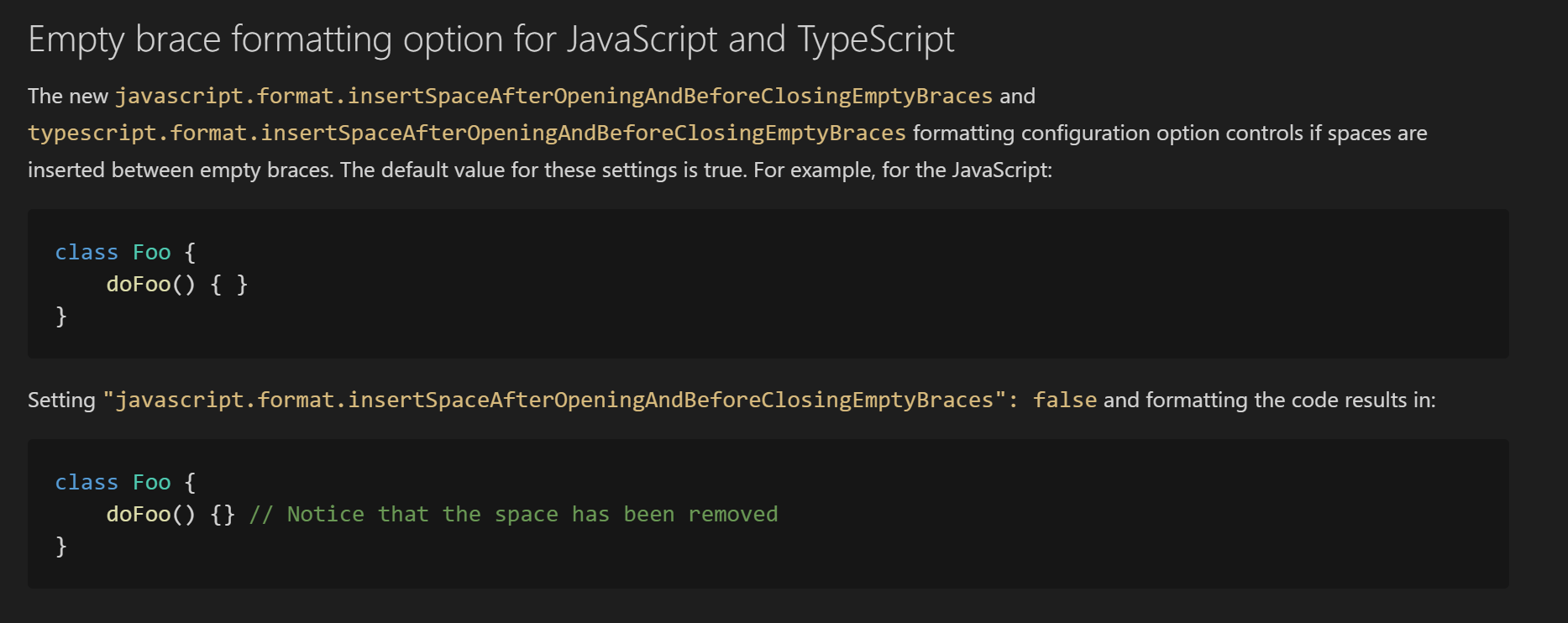1568x623 pixels.
Task: Click javascript.format.insertSpaceAfterOpeningAndBeforeClosingEmptyBraces in the first paragraph
Action: click(x=553, y=96)
